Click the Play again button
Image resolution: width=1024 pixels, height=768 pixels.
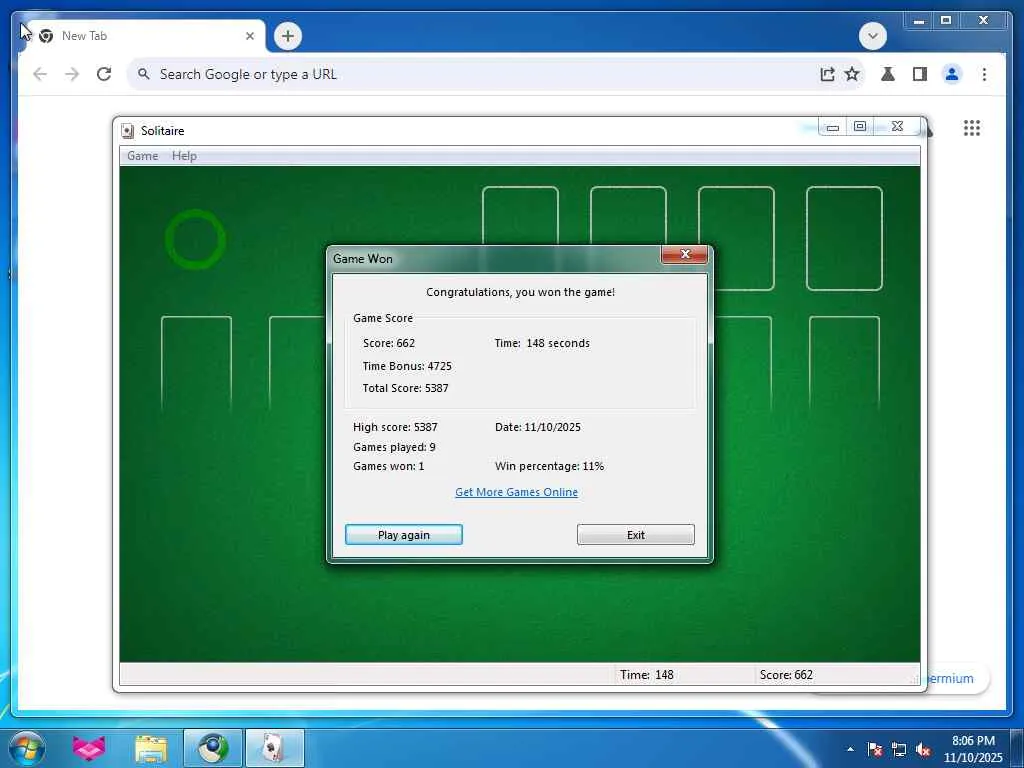click(x=404, y=535)
